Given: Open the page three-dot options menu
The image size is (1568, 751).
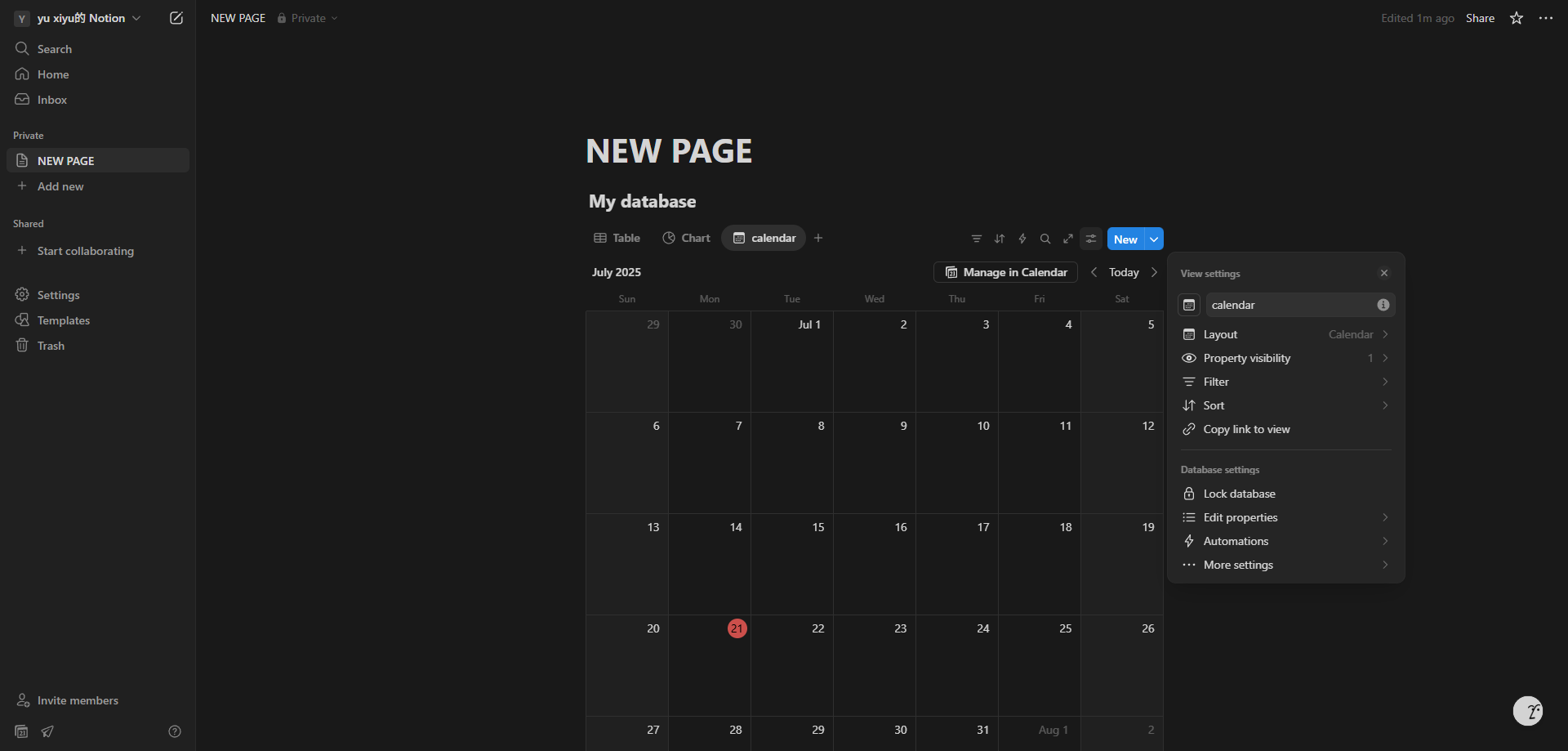Looking at the screenshot, I should click(x=1546, y=18).
